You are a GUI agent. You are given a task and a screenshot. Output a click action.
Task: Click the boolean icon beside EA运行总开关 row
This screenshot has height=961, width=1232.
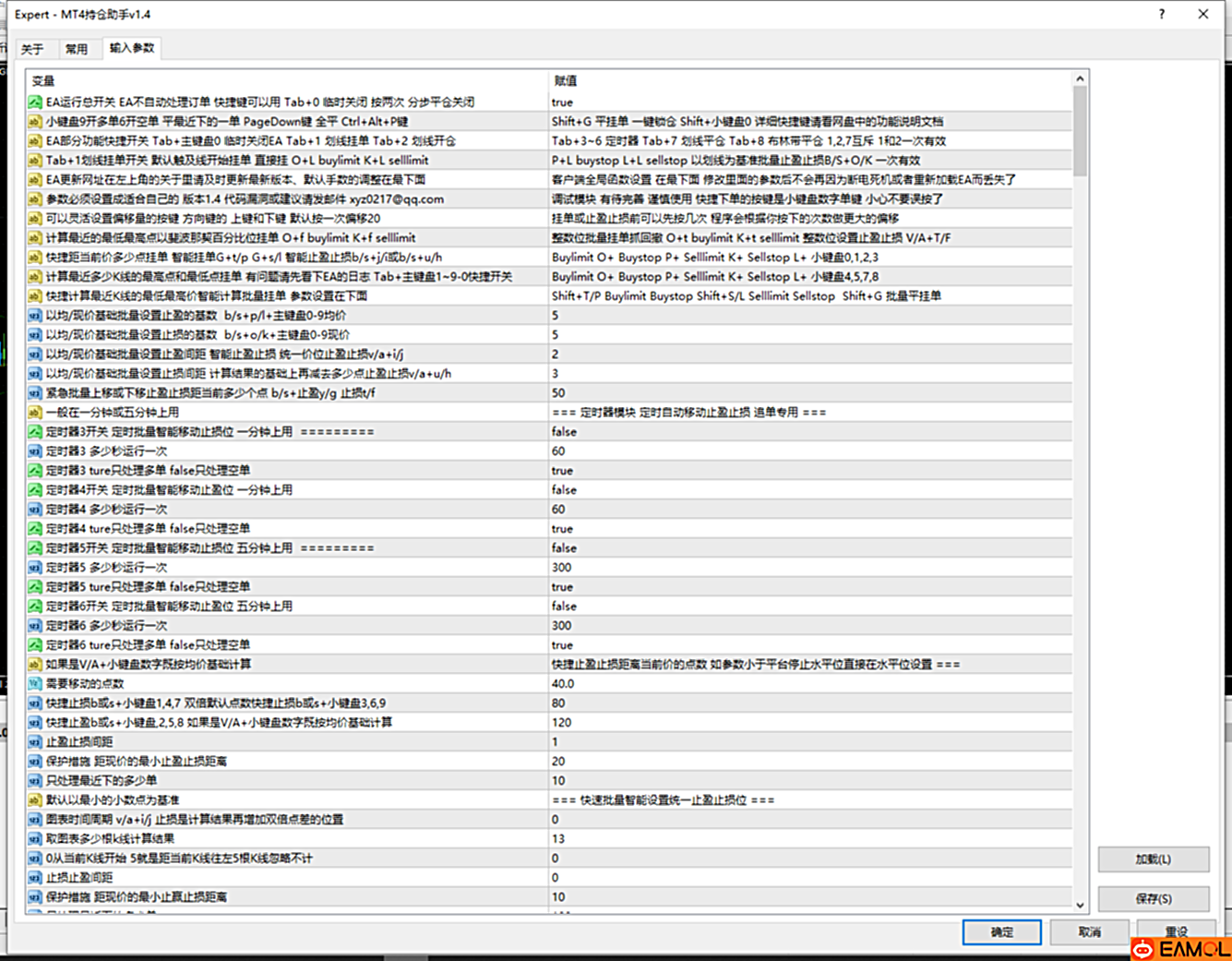(x=35, y=102)
